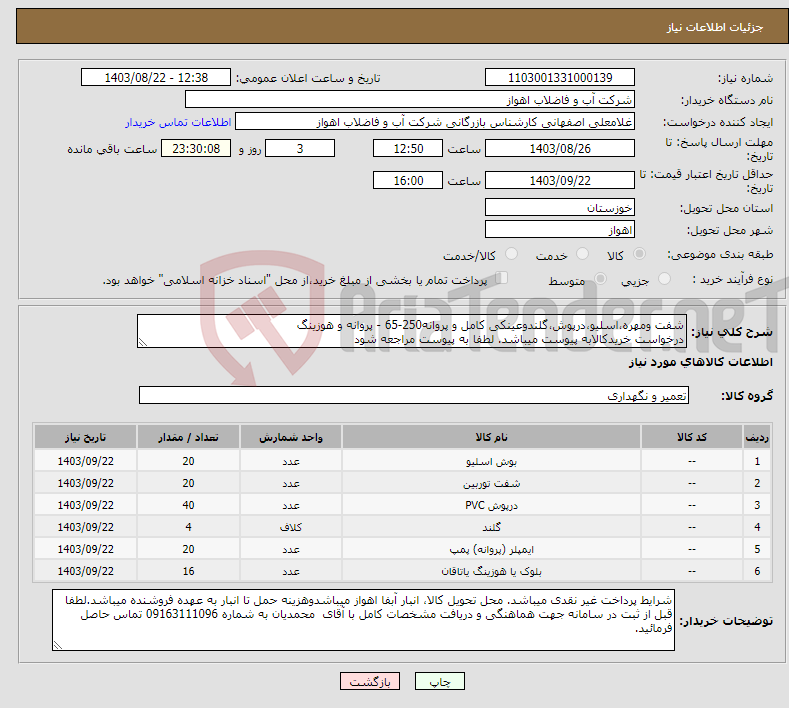789x708 pixels.
Task: Click price validity time 16:00
Action: [408, 180]
